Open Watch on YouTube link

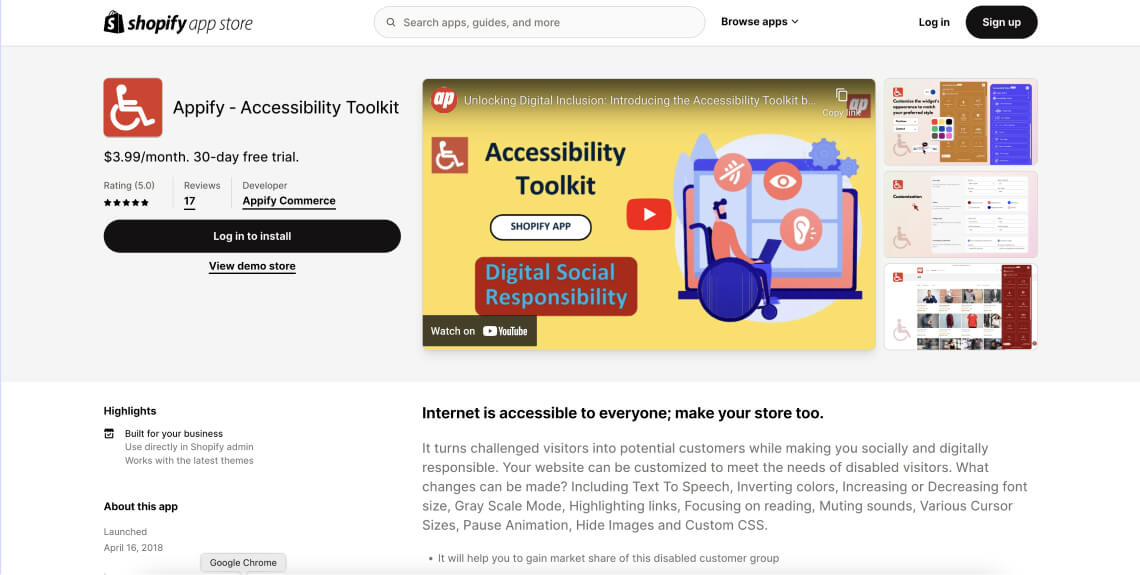click(479, 331)
